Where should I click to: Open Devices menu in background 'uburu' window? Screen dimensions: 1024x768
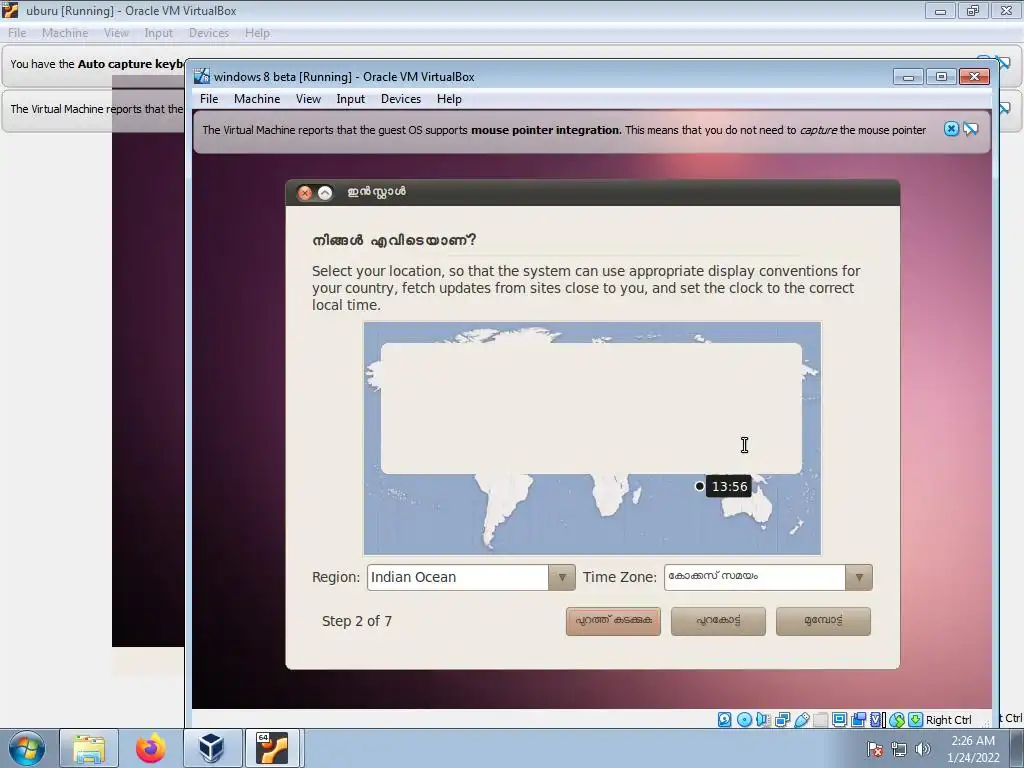[209, 33]
